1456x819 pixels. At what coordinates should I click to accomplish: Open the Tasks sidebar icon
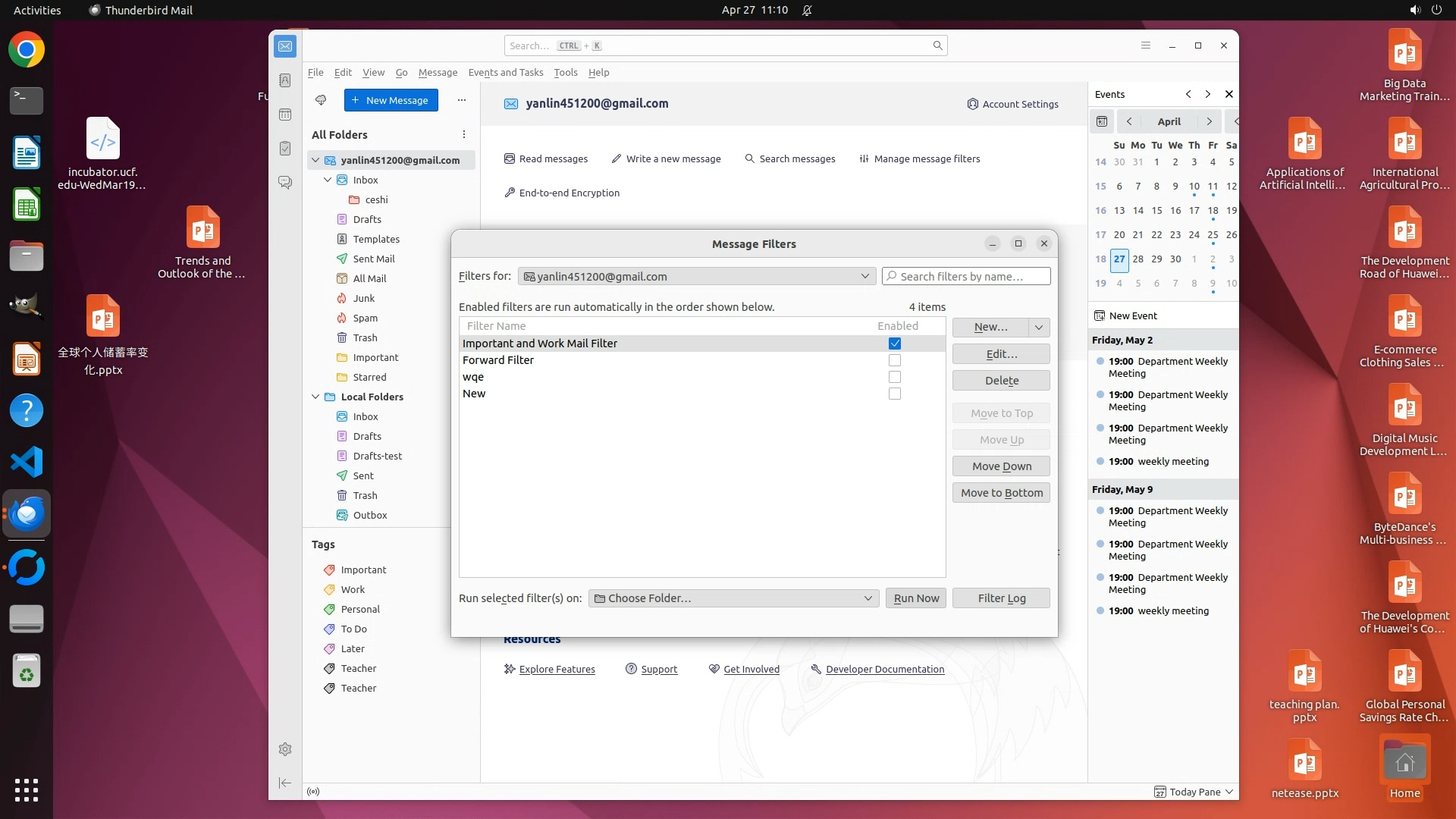click(285, 149)
